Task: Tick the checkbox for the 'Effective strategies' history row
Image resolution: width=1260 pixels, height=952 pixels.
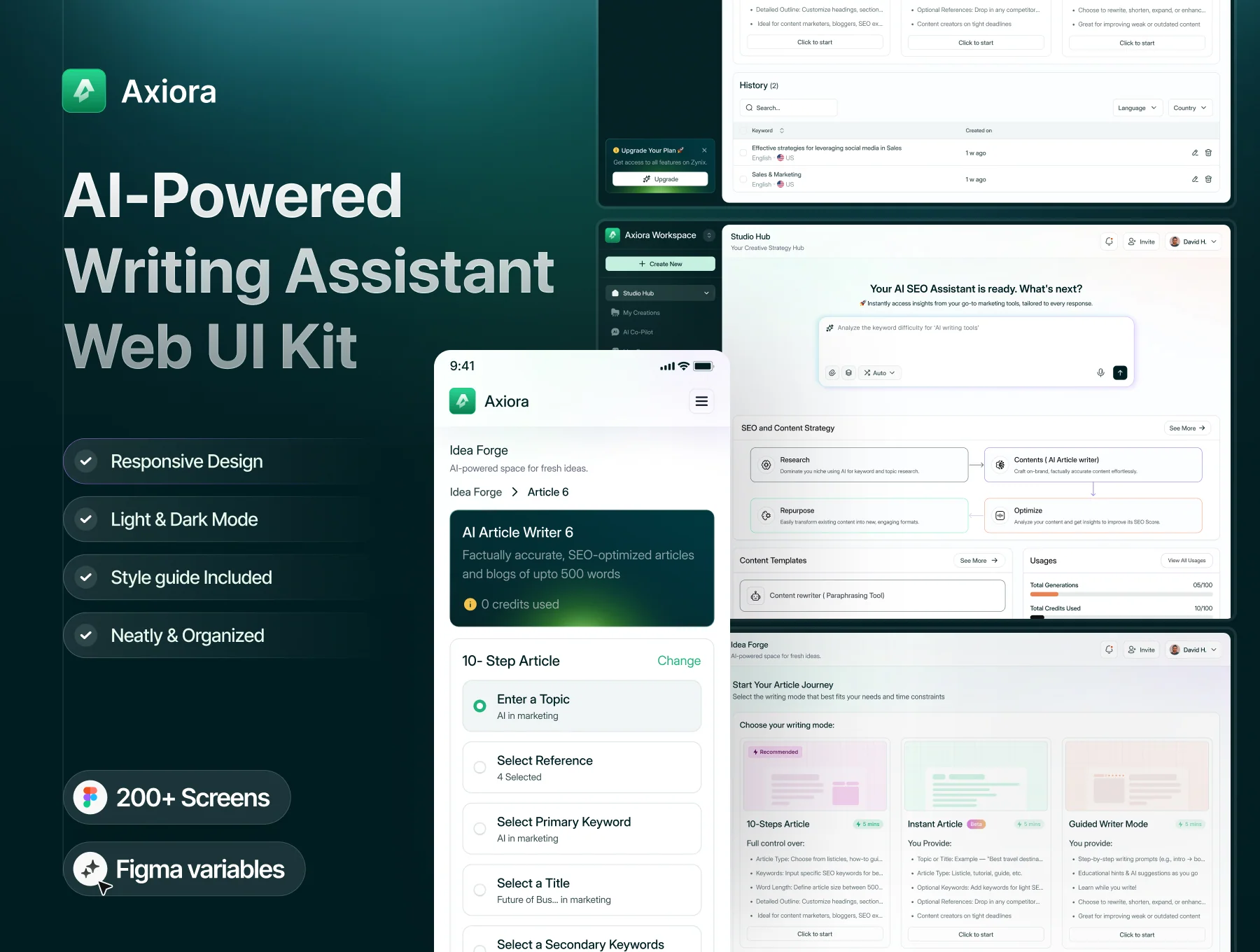Action: point(743,153)
